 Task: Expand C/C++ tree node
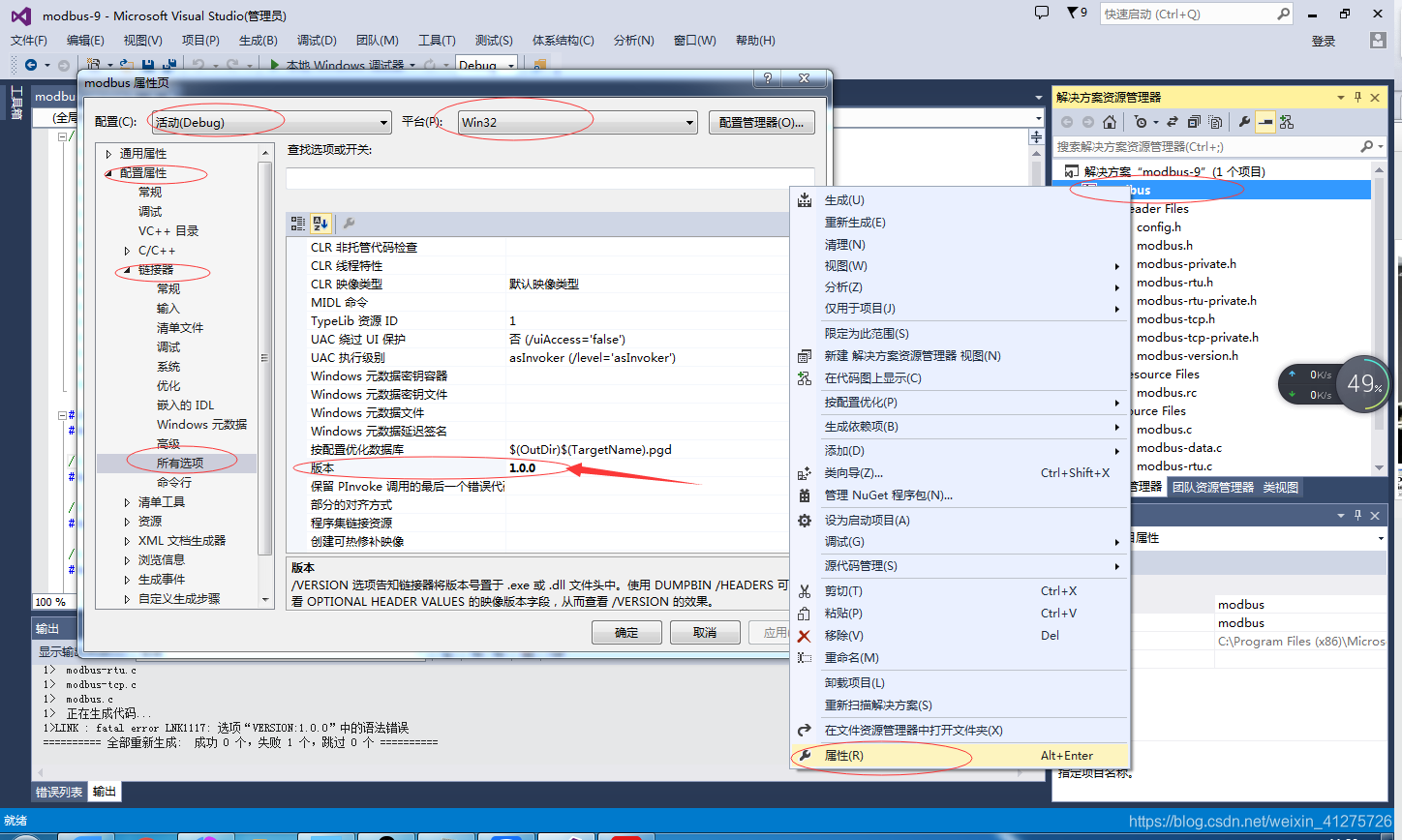pyautogui.click(x=127, y=251)
